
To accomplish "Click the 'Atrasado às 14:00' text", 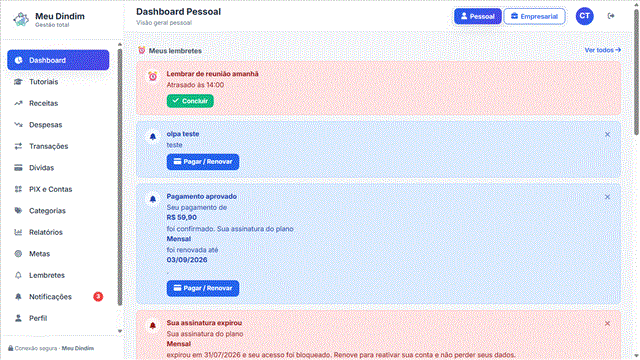I will coord(195,85).
